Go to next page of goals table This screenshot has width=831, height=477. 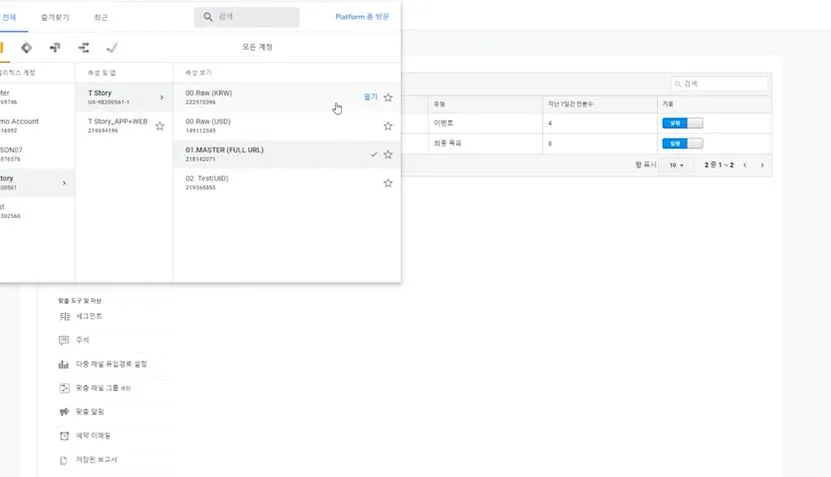click(762, 165)
